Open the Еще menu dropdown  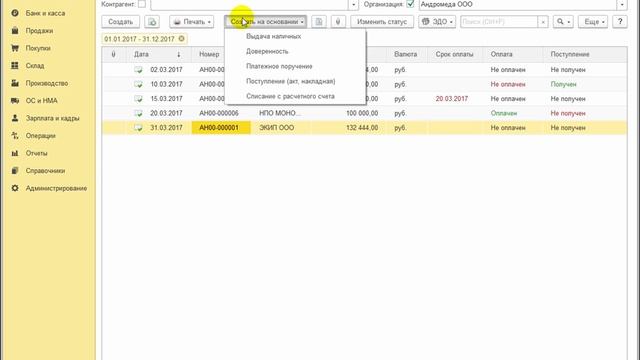coord(593,22)
